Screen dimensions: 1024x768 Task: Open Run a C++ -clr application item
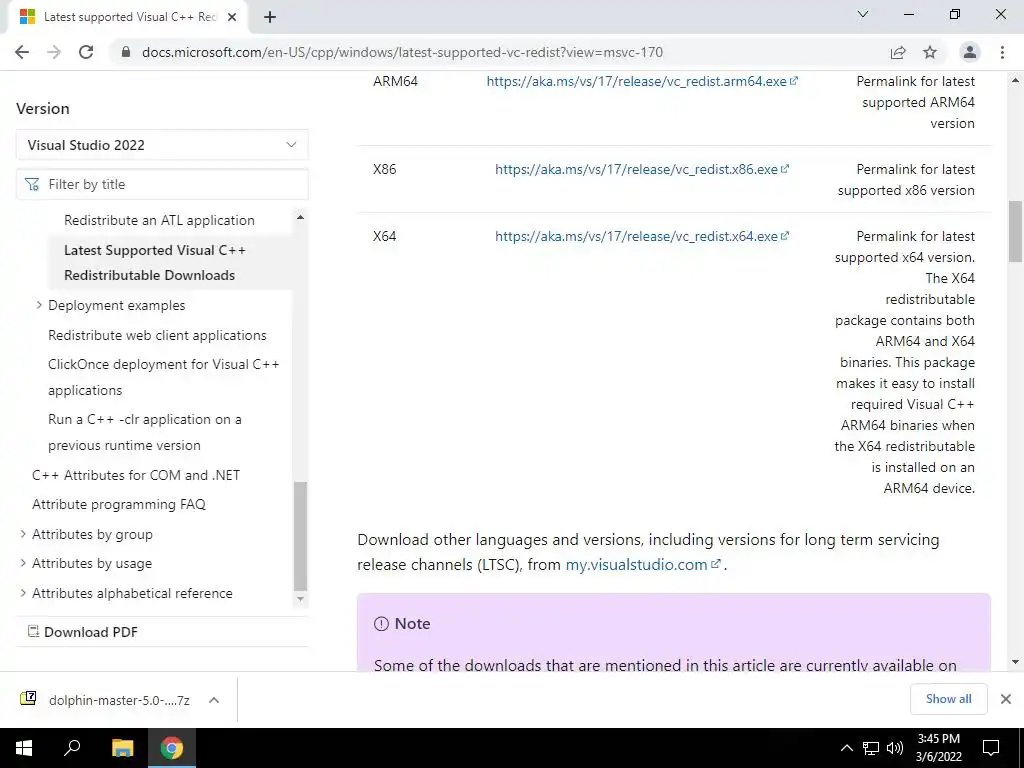coord(144,432)
